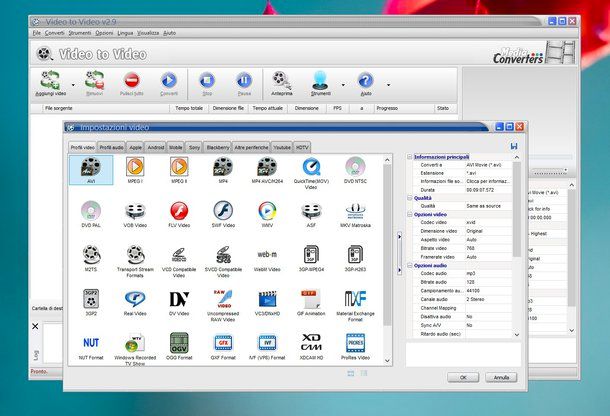610x416 pixels.
Task: Choose the MPEG II format icon
Action: 179,170
